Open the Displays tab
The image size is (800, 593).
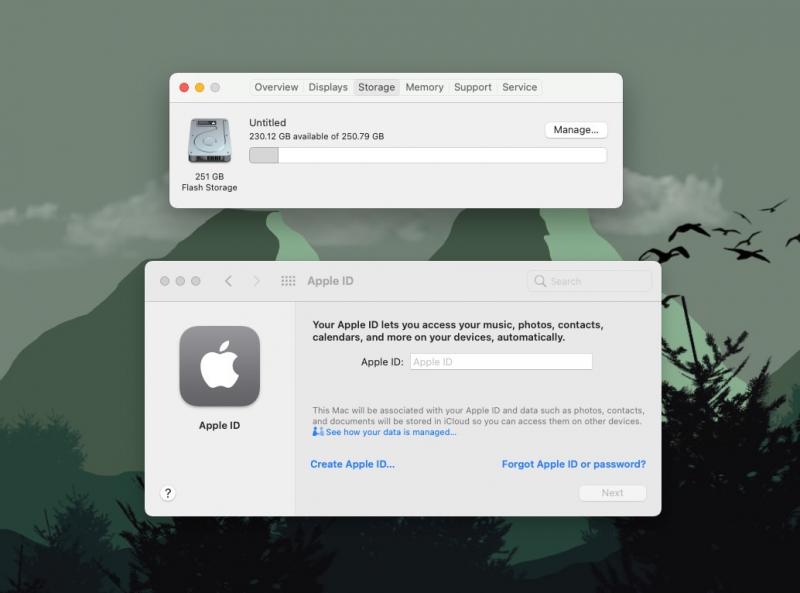click(328, 87)
